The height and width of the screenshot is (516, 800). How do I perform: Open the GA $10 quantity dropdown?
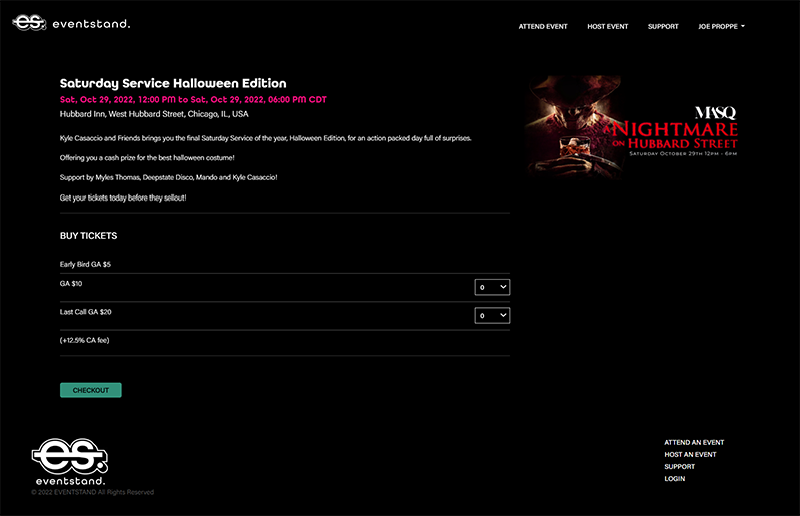coord(492,287)
